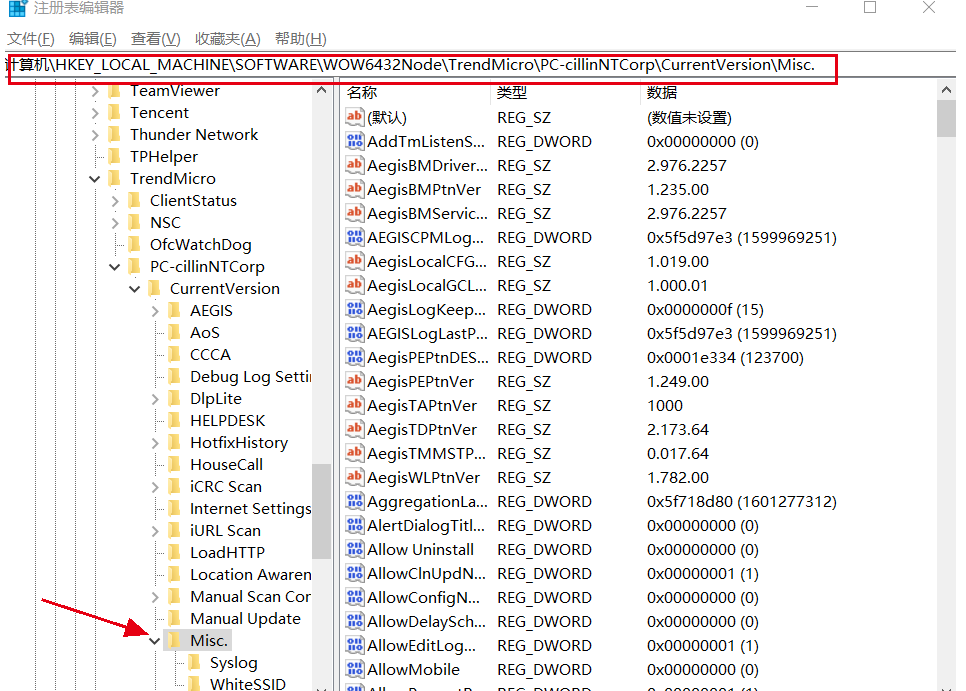Click the DWORD icon beside AegisLogKeep entry
The width and height of the screenshot is (966, 691).
point(354,309)
